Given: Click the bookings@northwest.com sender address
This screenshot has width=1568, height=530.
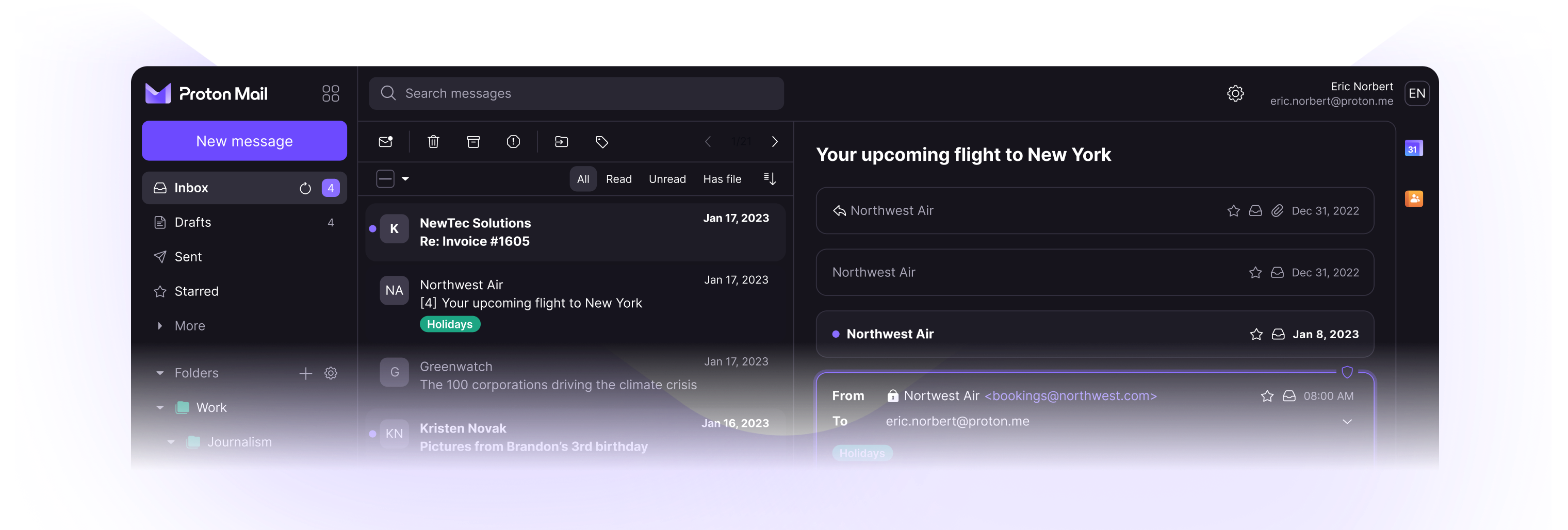Looking at the screenshot, I should point(1070,396).
